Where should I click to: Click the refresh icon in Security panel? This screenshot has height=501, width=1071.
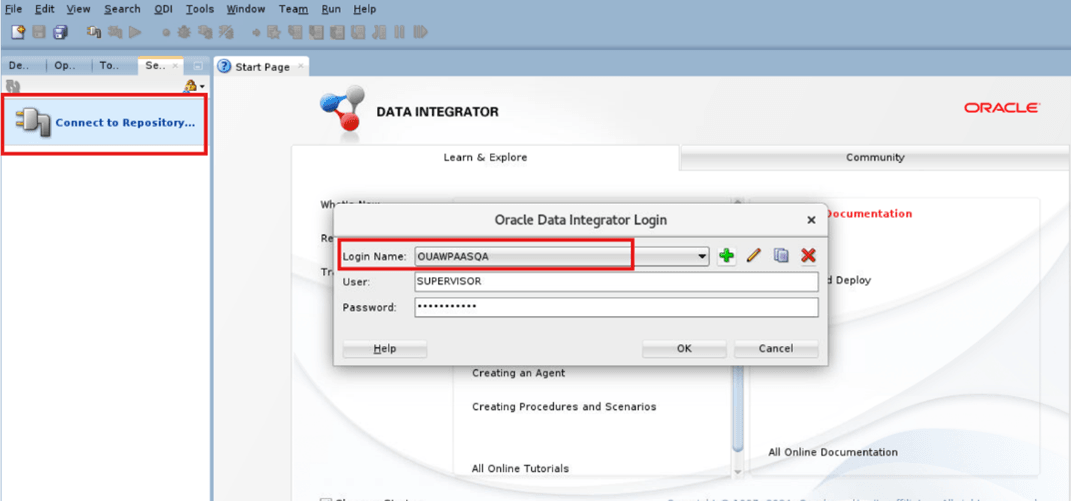point(13,85)
